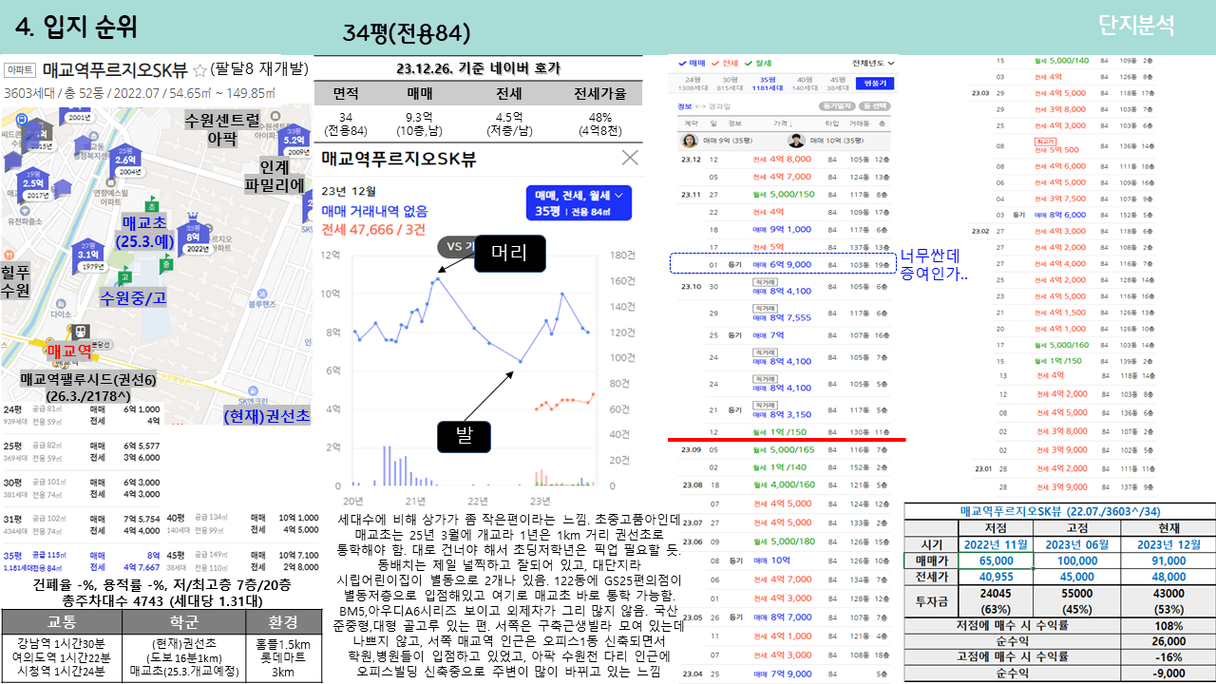Select the 25평 listing row
The width and height of the screenshot is (1216, 684).
point(81,451)
